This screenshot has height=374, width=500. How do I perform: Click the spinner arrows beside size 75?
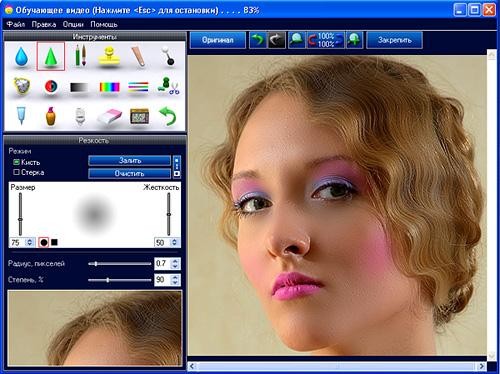pos(30,242)
